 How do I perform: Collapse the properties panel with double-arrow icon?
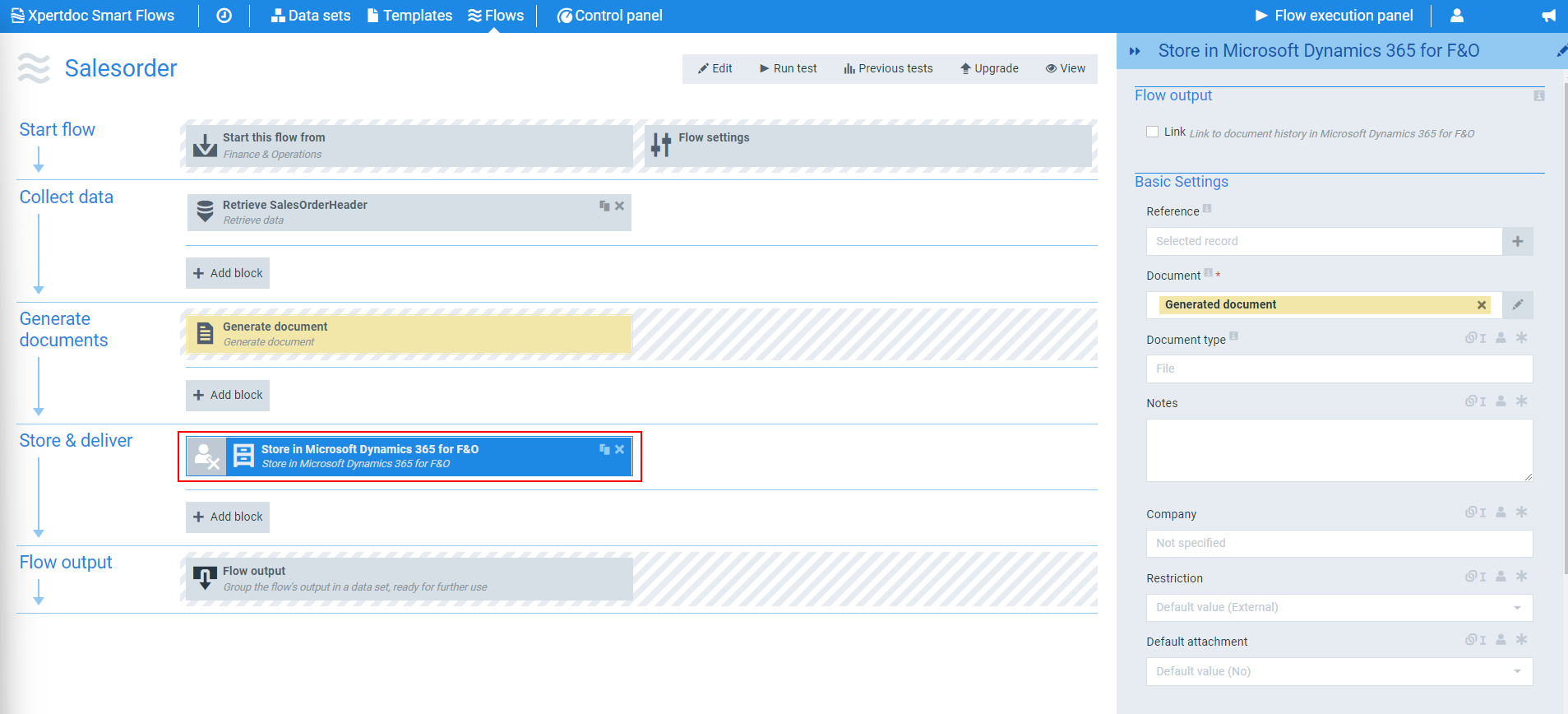coord(1135,51)
